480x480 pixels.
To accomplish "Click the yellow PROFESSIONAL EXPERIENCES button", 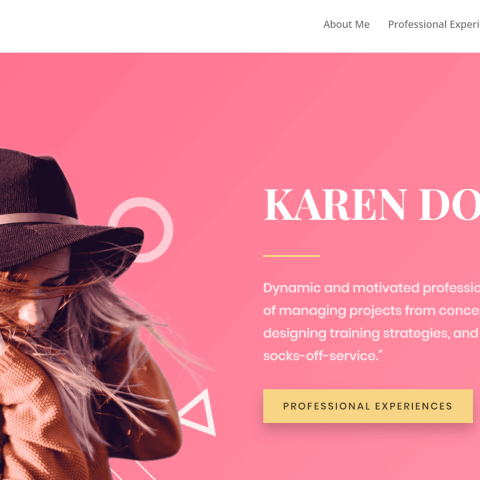I will [x=368, y=406].
